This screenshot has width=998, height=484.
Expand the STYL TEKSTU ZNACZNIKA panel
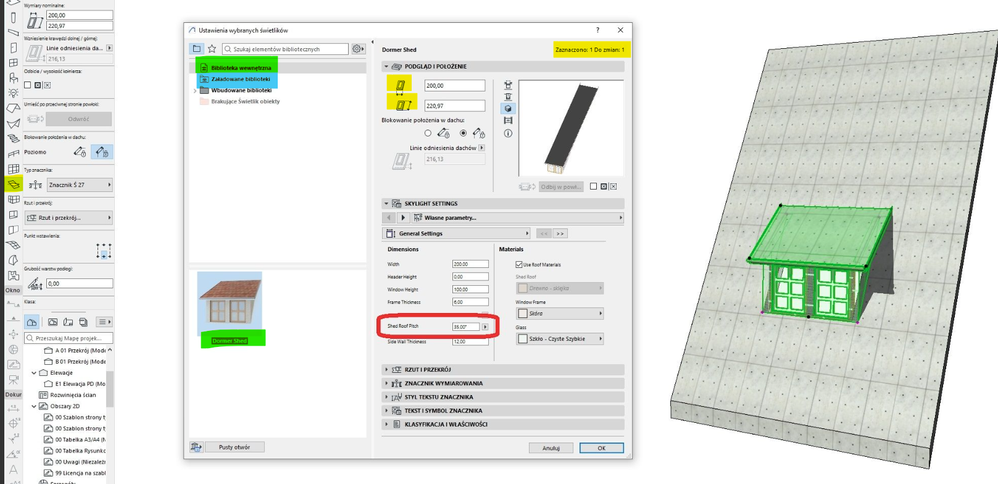click(x=386, y=397)
